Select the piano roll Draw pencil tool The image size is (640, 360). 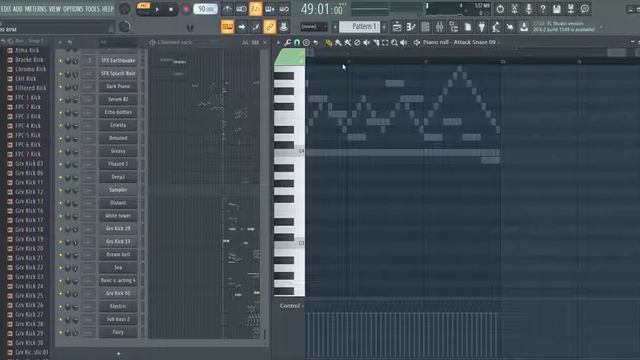329,42
